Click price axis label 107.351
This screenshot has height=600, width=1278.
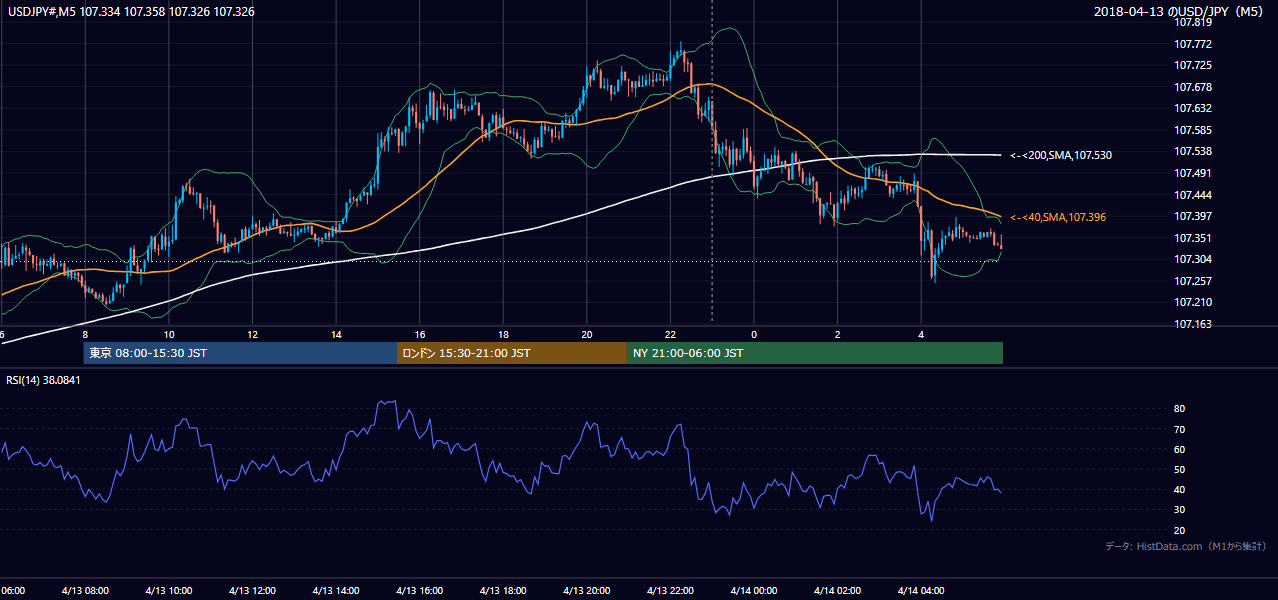1195,238
